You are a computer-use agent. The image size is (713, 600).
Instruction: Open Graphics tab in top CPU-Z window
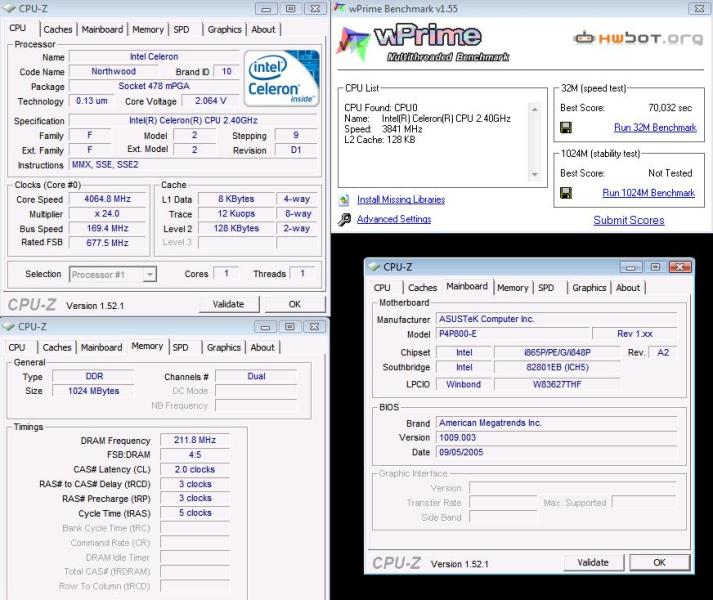pos(224,30)
